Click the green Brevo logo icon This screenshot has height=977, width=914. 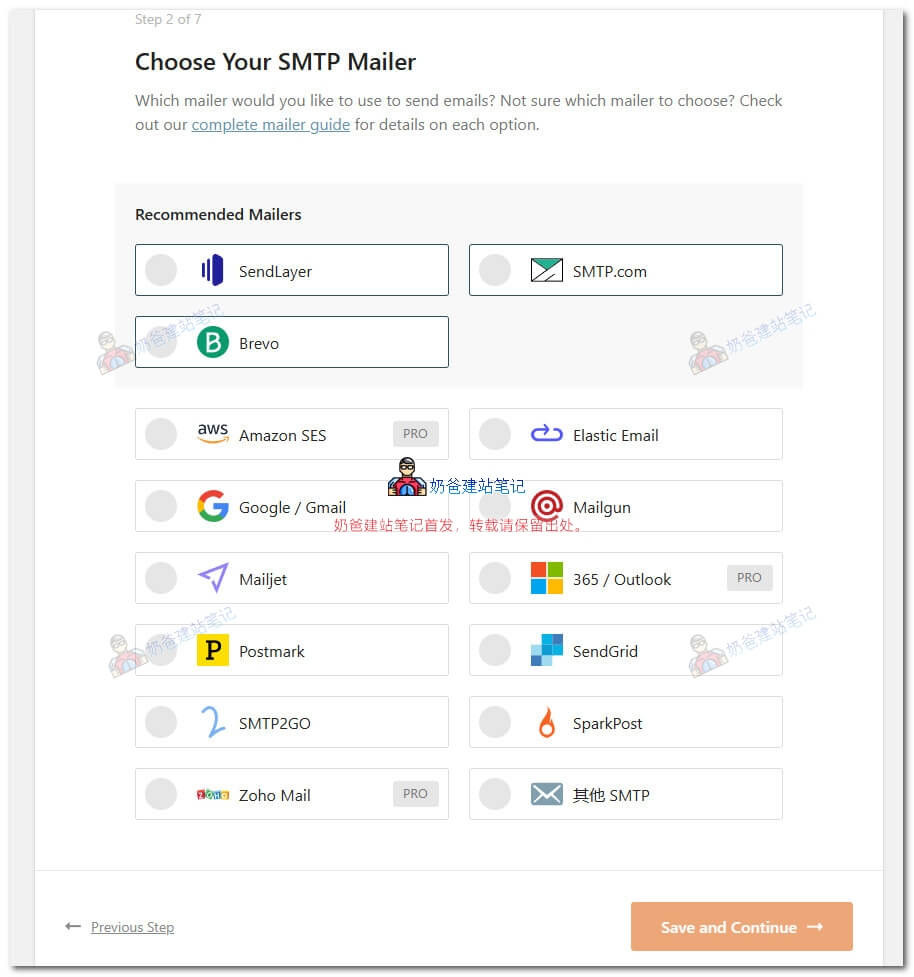click(x=212, y=342)
